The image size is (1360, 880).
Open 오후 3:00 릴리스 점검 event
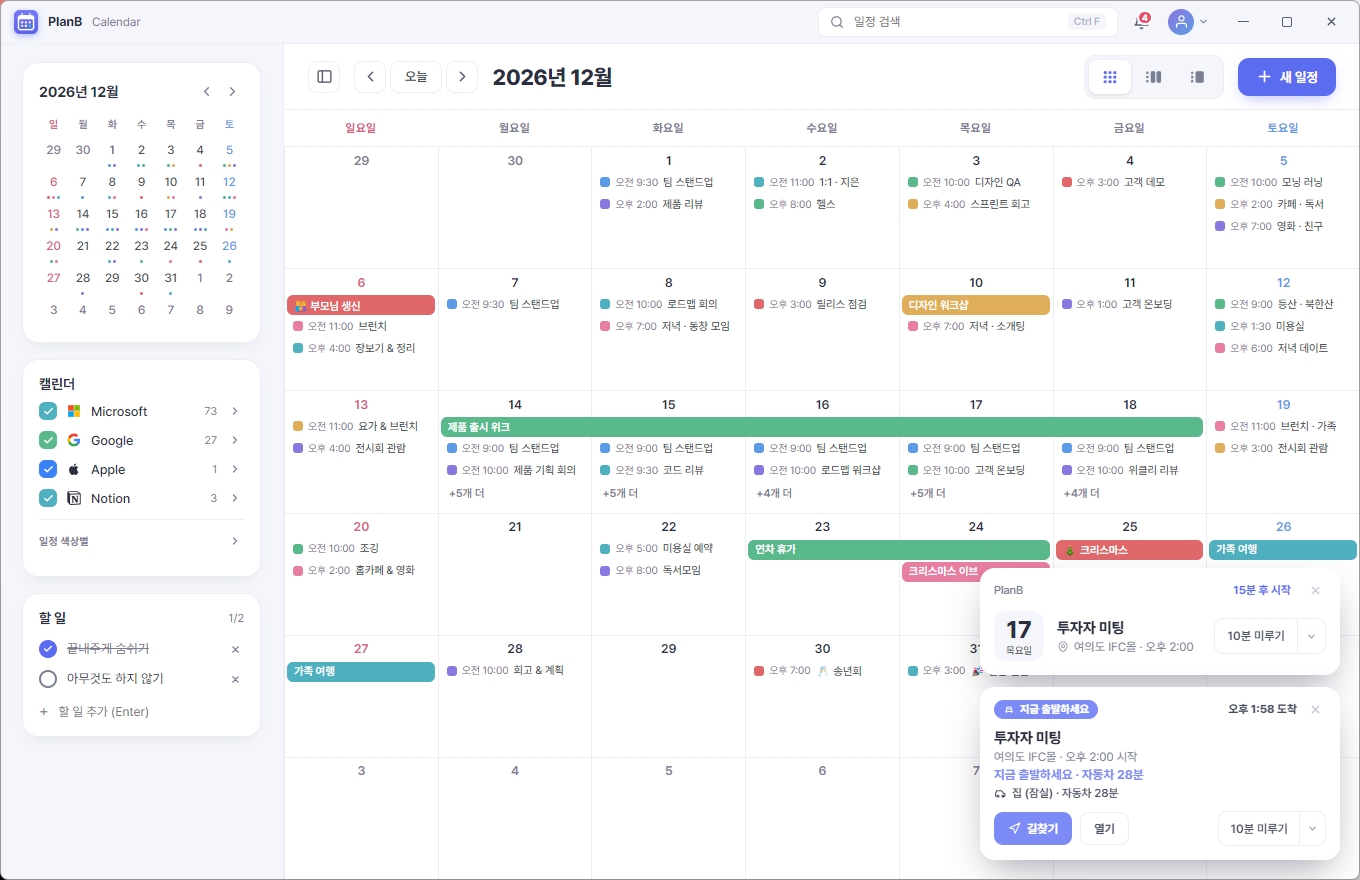click(x=822, y=304)
